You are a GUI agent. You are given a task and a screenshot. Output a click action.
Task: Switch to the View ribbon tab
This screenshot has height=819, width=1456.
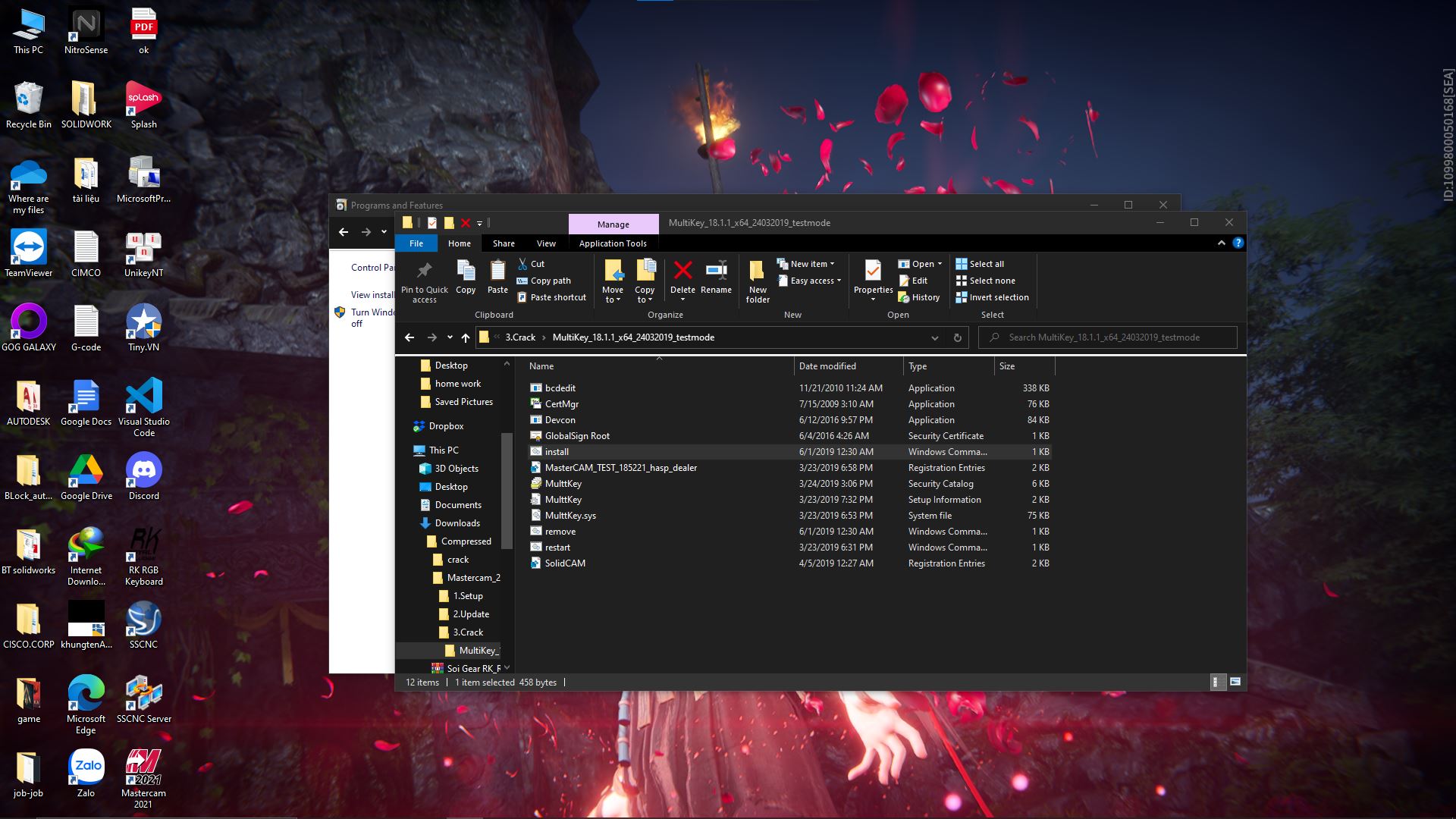pyautogui.click(x=546, y=243)
